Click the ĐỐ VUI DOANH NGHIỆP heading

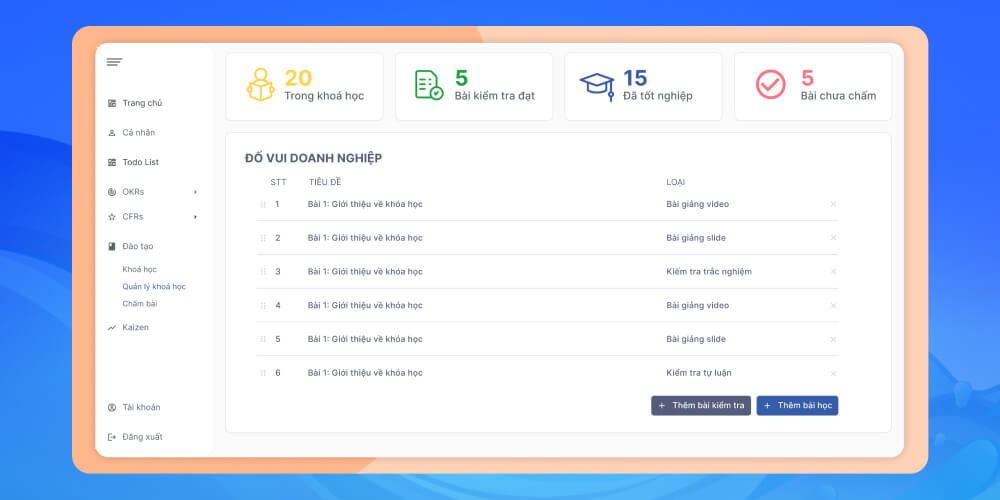[x=314, y=158]
